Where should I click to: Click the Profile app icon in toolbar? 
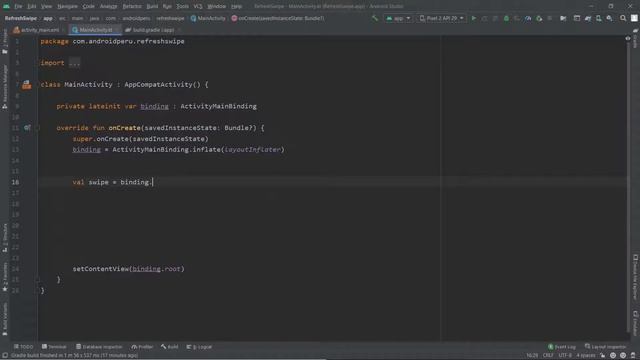(528, 18)
